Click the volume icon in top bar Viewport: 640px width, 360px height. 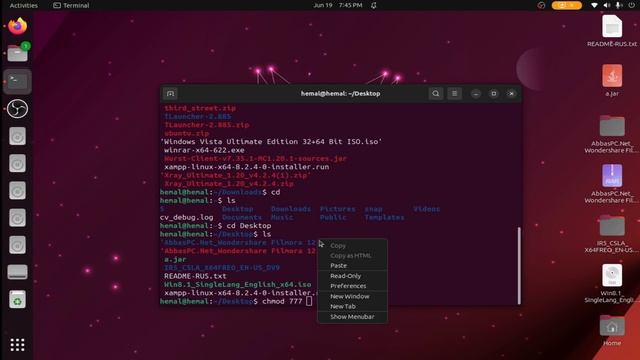(x=607, y=5)
